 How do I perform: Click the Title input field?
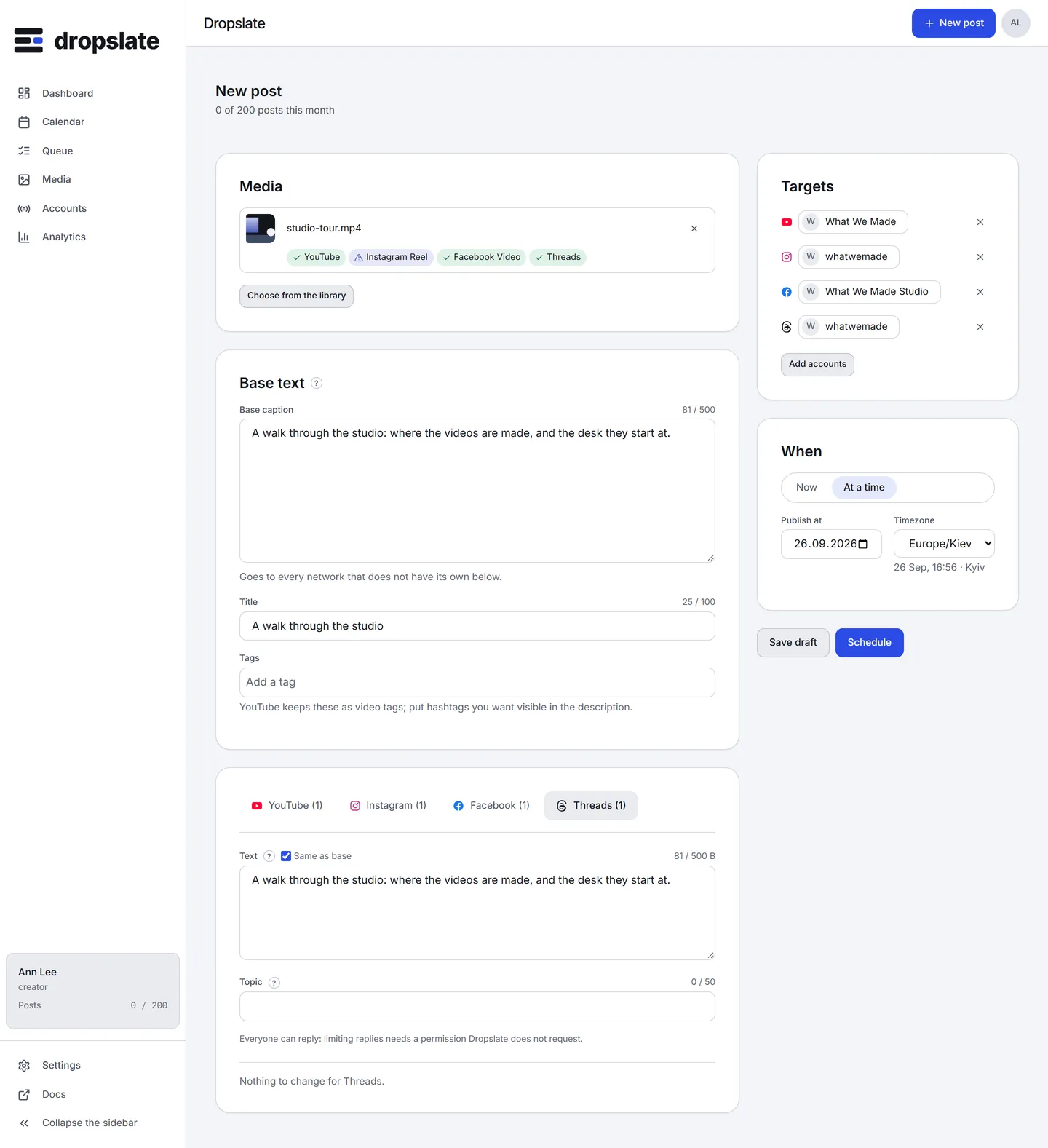click(477, 626)
